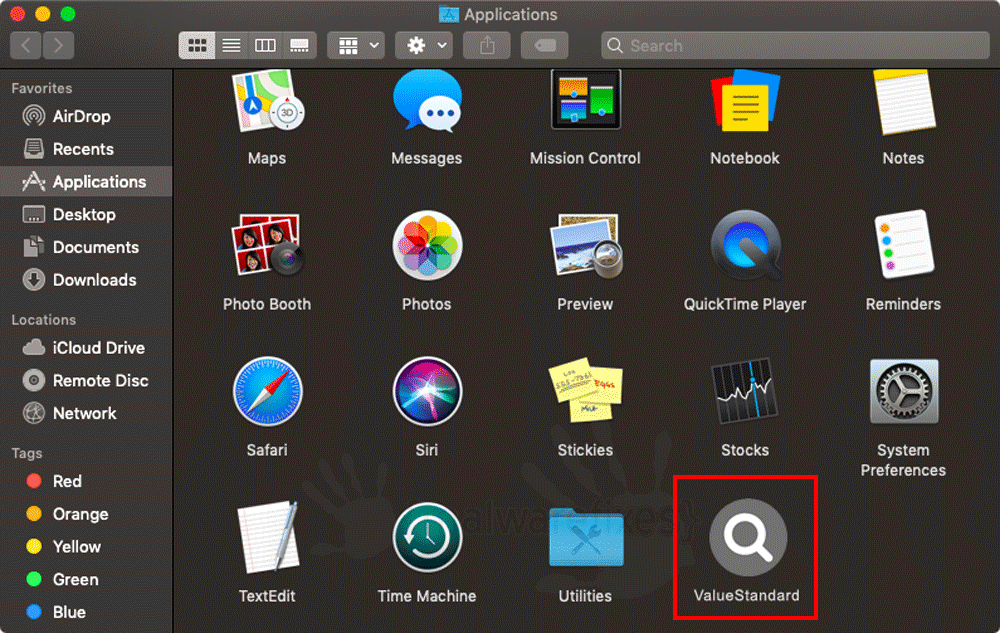The height and width of the screenshot is (633, 1000).
Task: Click the Locations section header
Action: pyautogui.click(x=43, y=320)
